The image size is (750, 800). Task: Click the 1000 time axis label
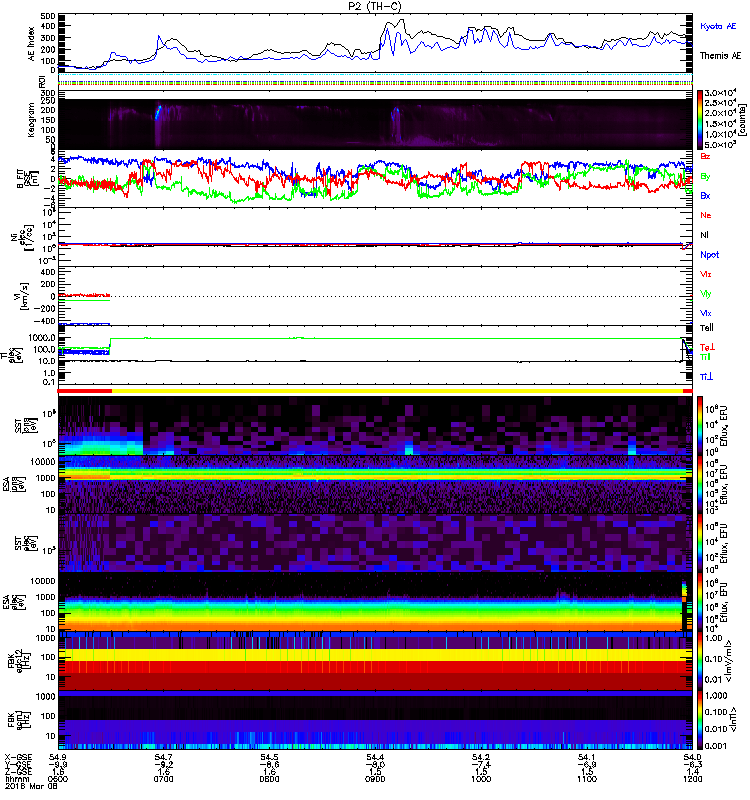[x=481, y=779]
